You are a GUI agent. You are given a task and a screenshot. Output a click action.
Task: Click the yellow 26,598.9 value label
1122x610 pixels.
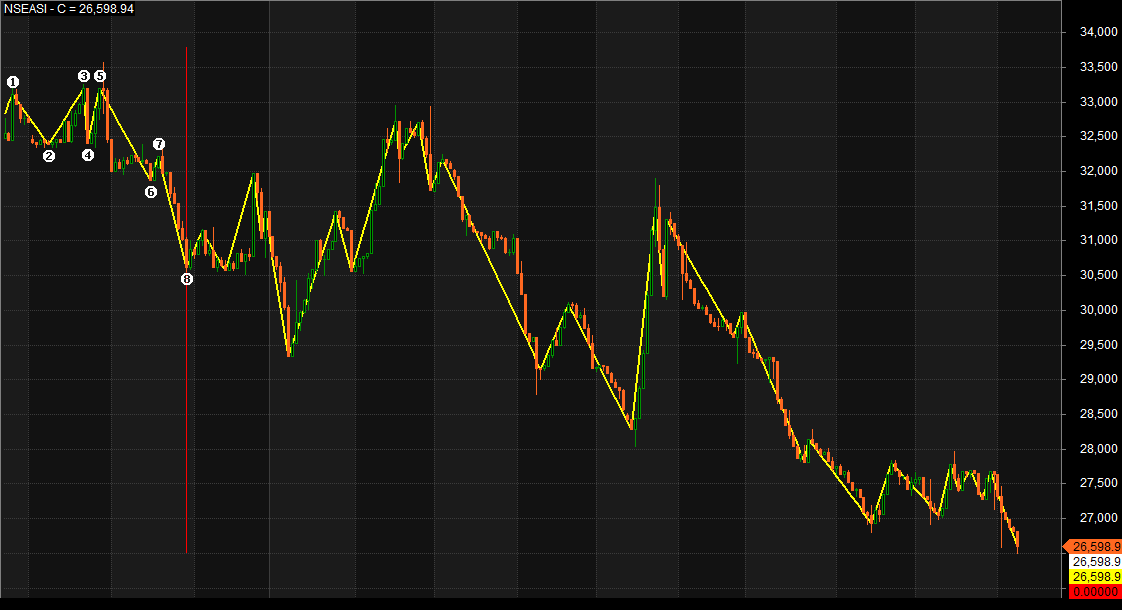pyautogui.click(x=1095, y=577)
